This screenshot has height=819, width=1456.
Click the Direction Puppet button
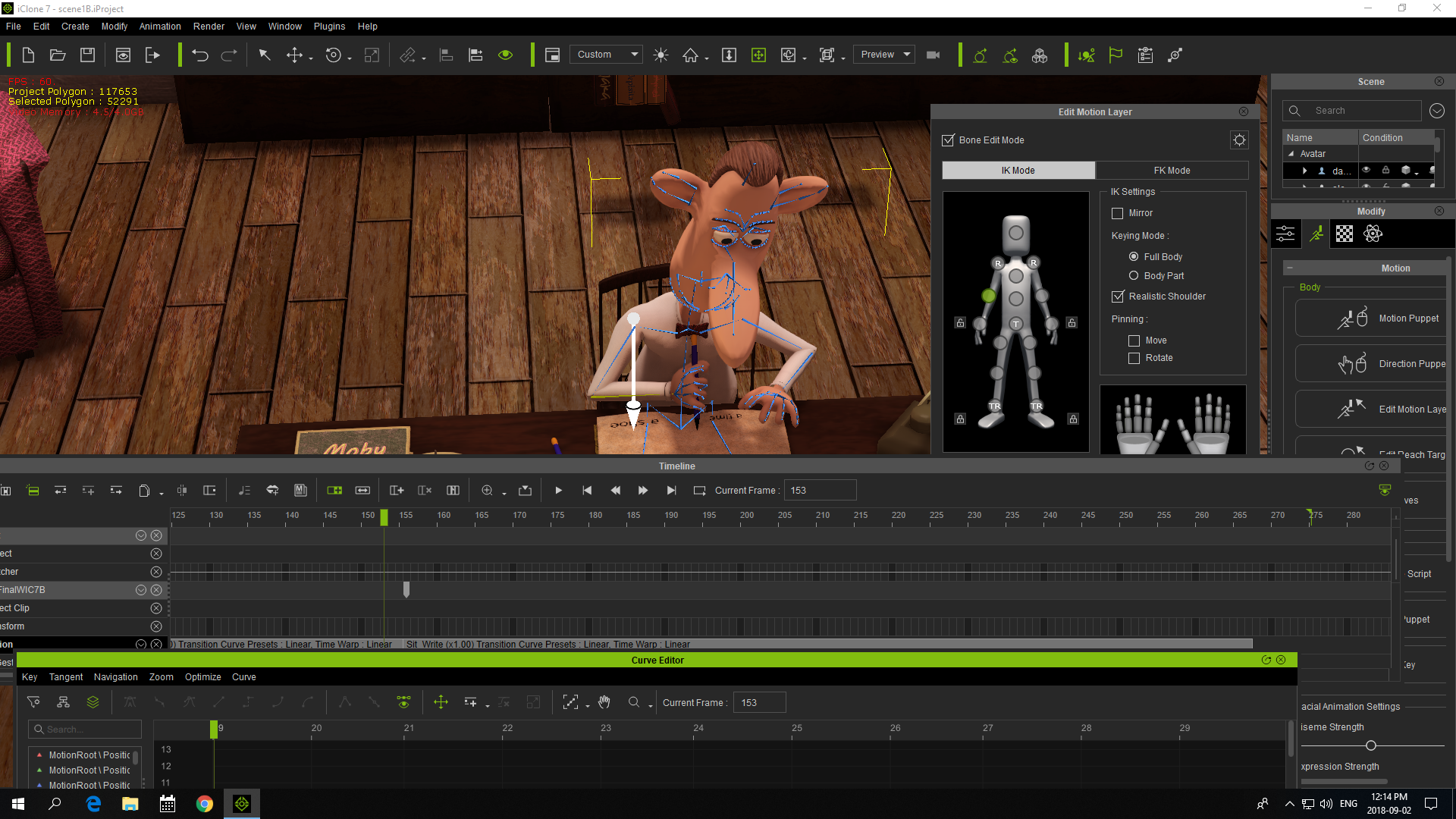click(1371, 364)
